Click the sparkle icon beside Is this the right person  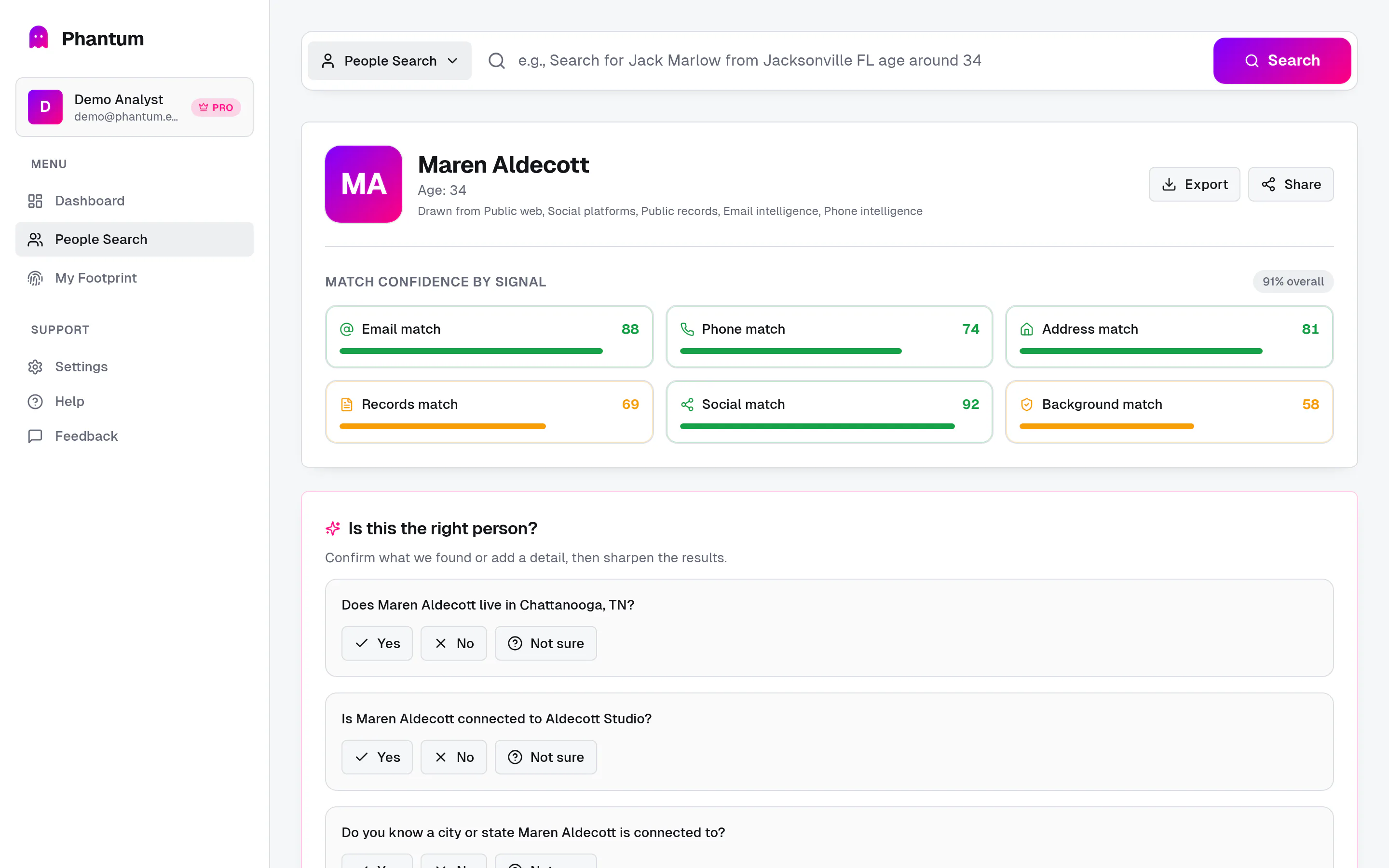[x=333, y=528]
